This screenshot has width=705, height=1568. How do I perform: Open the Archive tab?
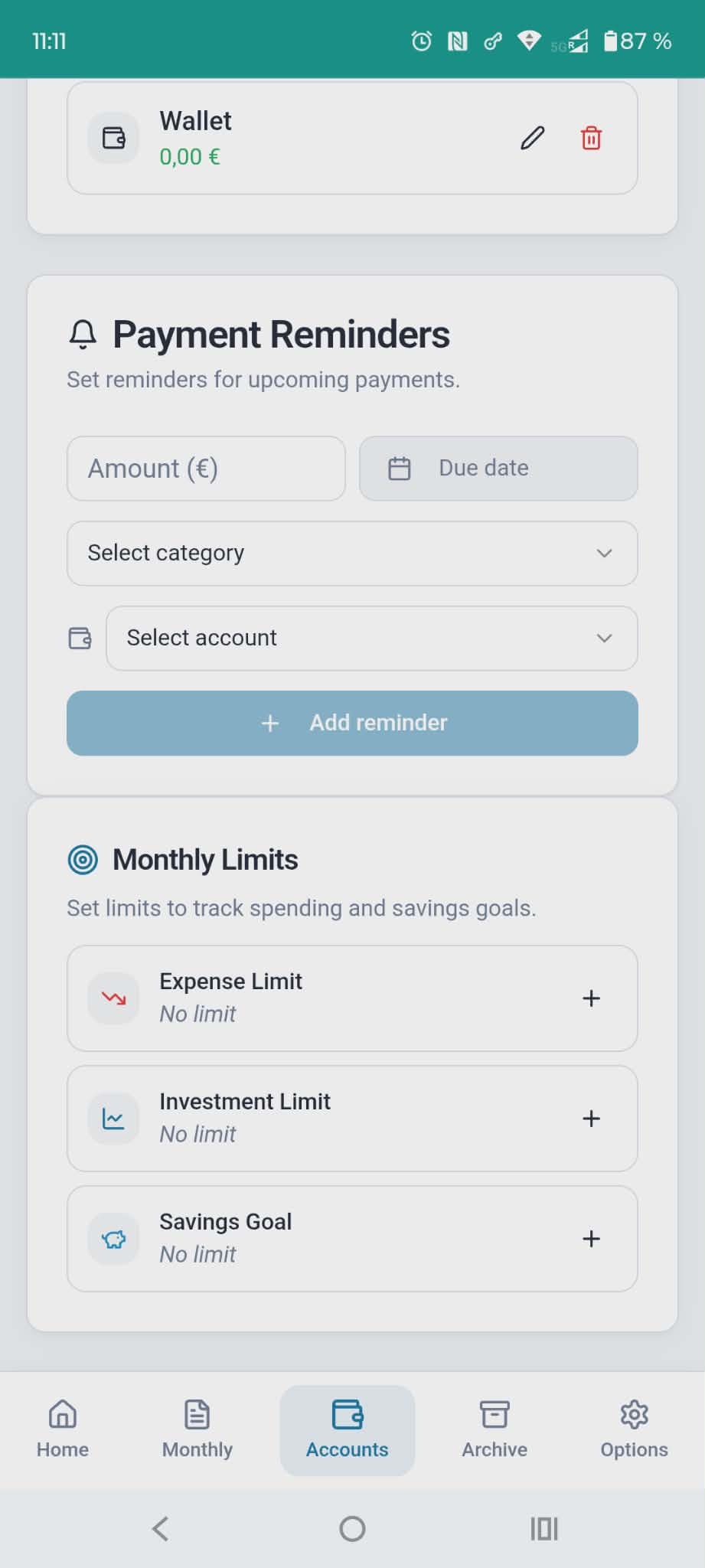494,1429
